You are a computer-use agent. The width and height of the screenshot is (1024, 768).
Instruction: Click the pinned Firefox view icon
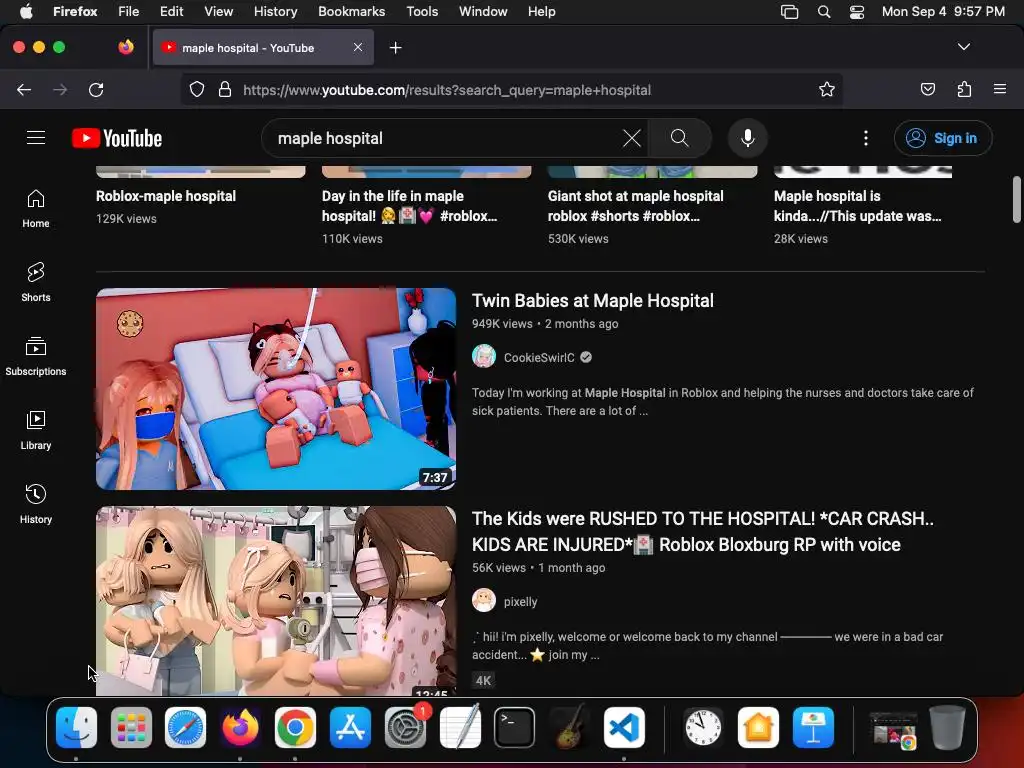click(126, 47)
